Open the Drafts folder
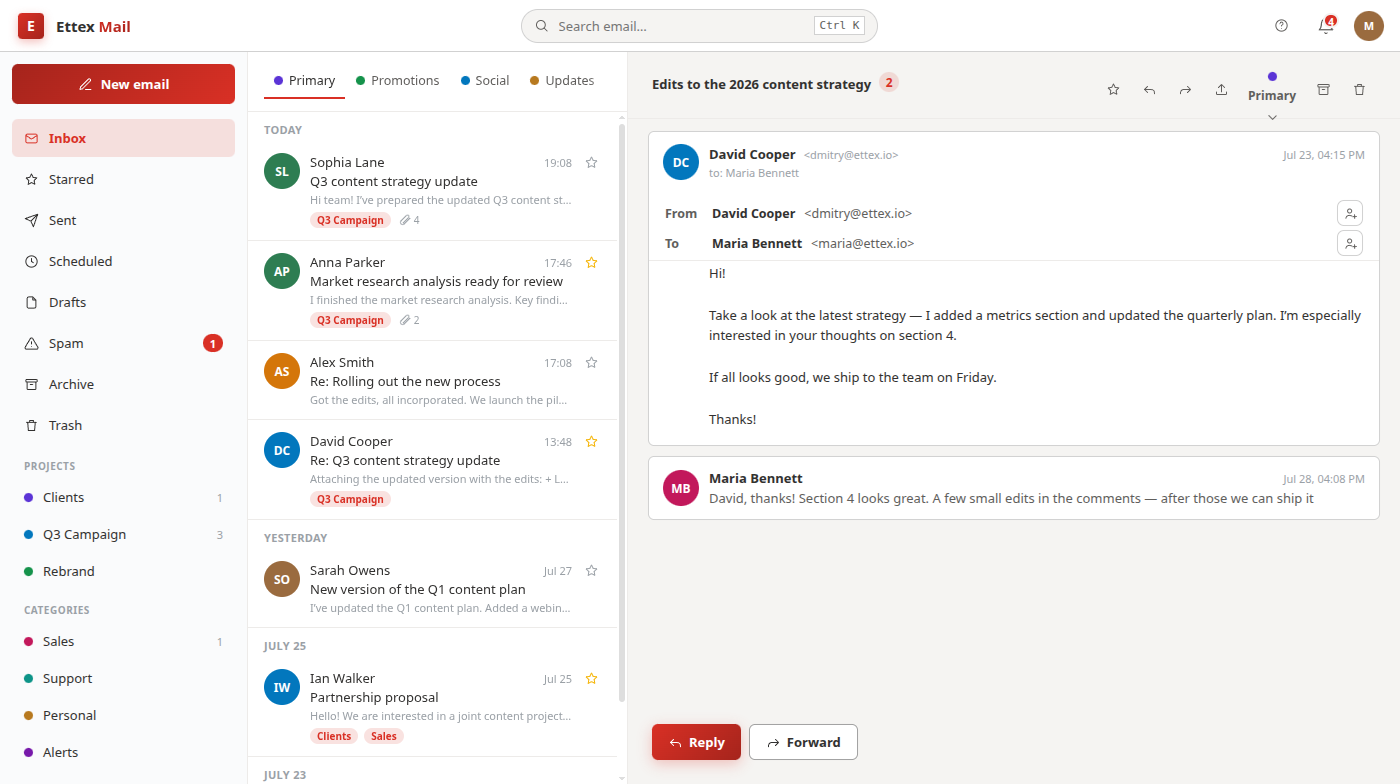 [123, 302]
